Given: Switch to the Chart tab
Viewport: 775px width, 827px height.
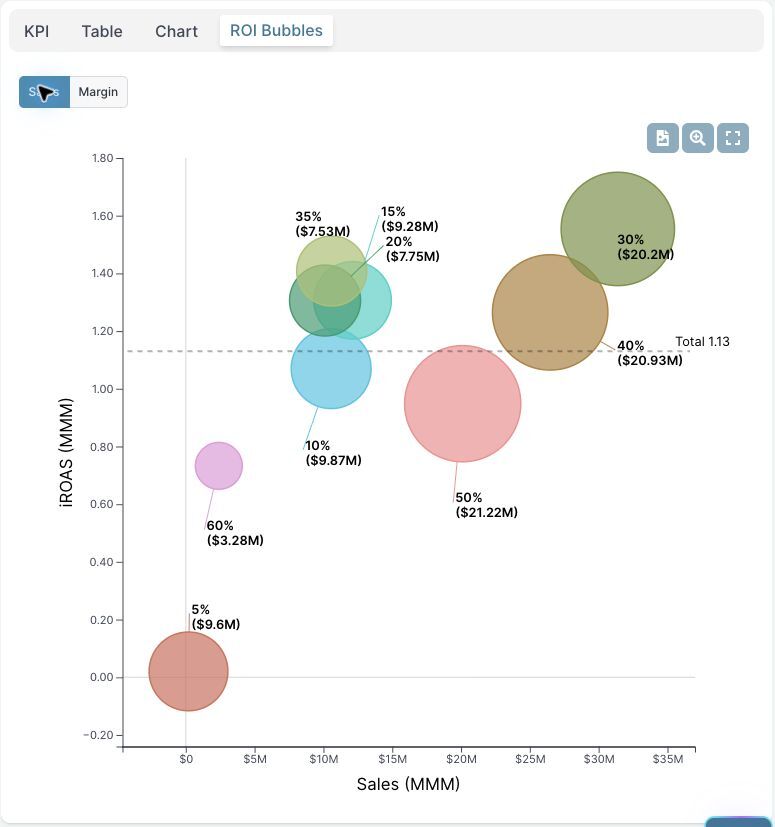Looking at the screenshot, I should pos(176,31).
